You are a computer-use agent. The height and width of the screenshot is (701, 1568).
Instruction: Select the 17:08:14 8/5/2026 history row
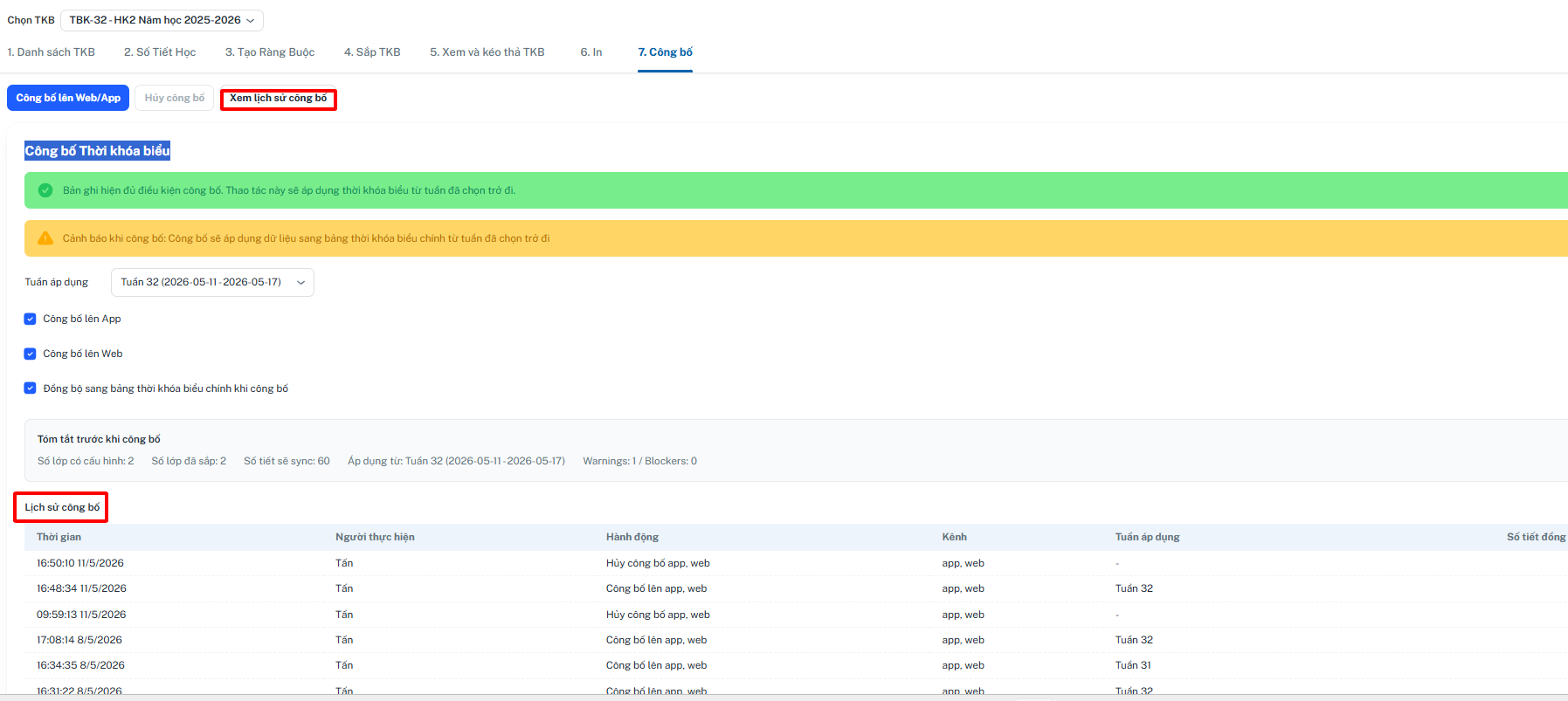point(796,640)
